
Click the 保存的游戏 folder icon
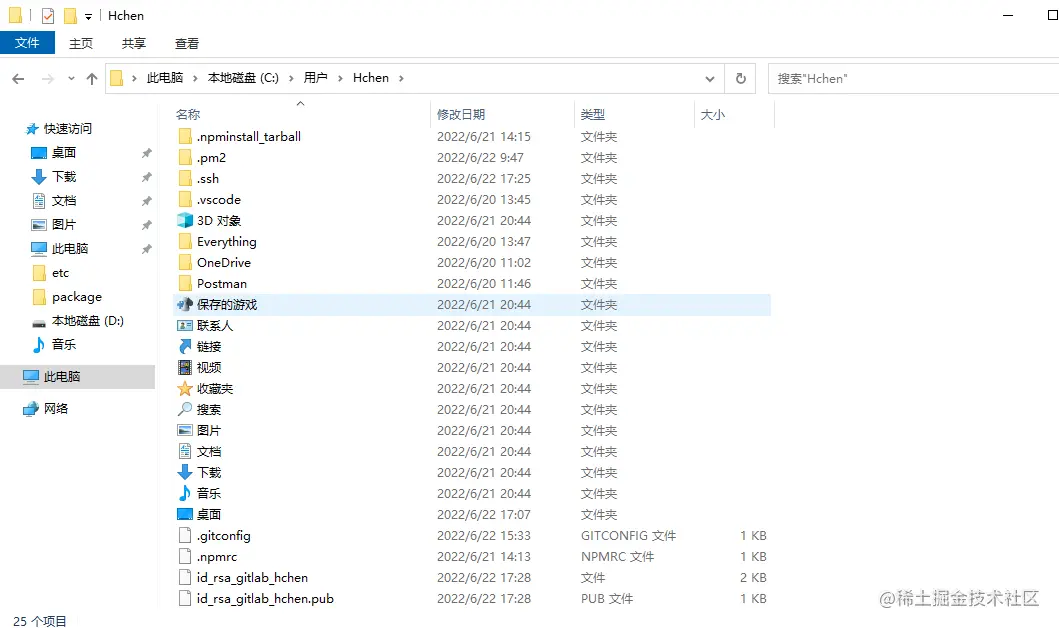[x=184, y=305]
